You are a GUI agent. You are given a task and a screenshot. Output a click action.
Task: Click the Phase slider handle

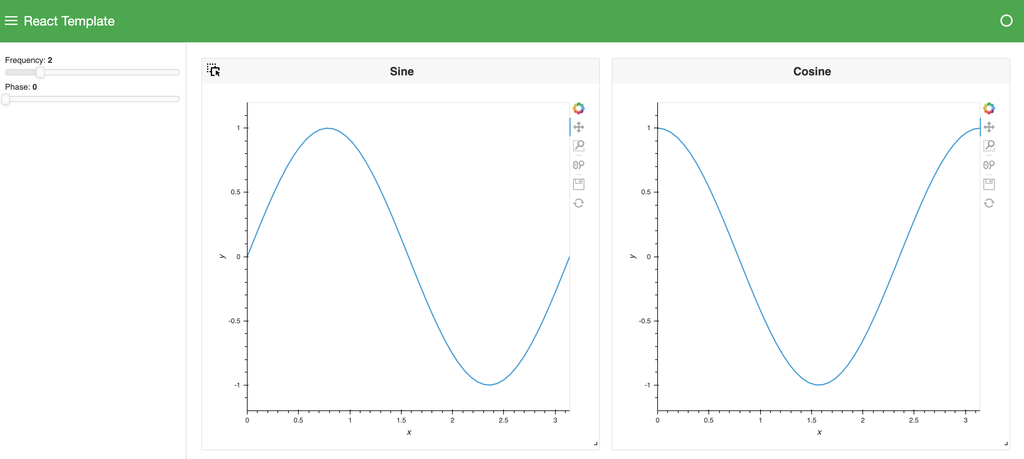coord(6,99)
